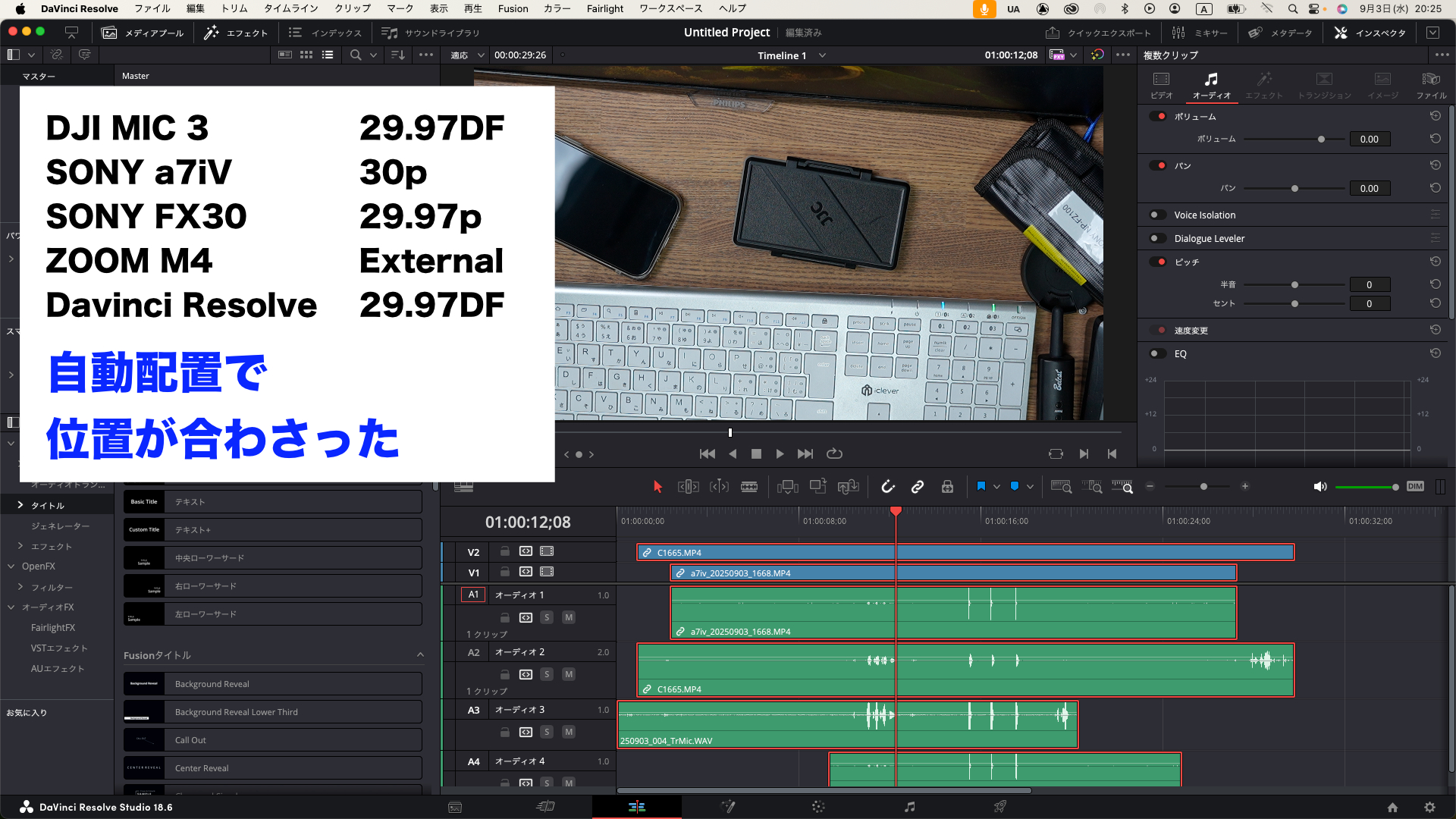Solo audio track A2 with S button
The width and height of the screenshot is (1456, 819).
(546, 674)
